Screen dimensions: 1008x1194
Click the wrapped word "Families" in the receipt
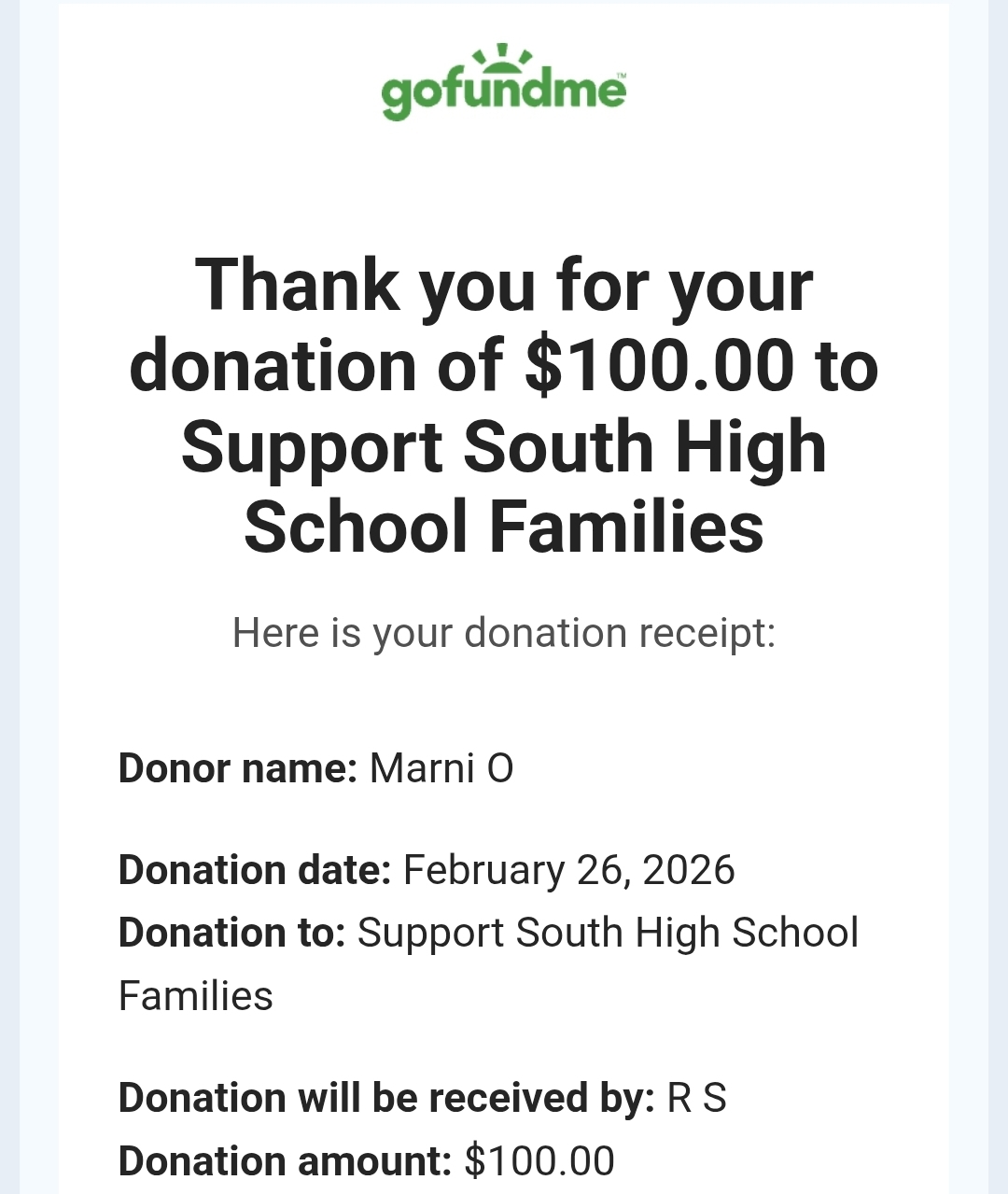[x=196, y=996]
